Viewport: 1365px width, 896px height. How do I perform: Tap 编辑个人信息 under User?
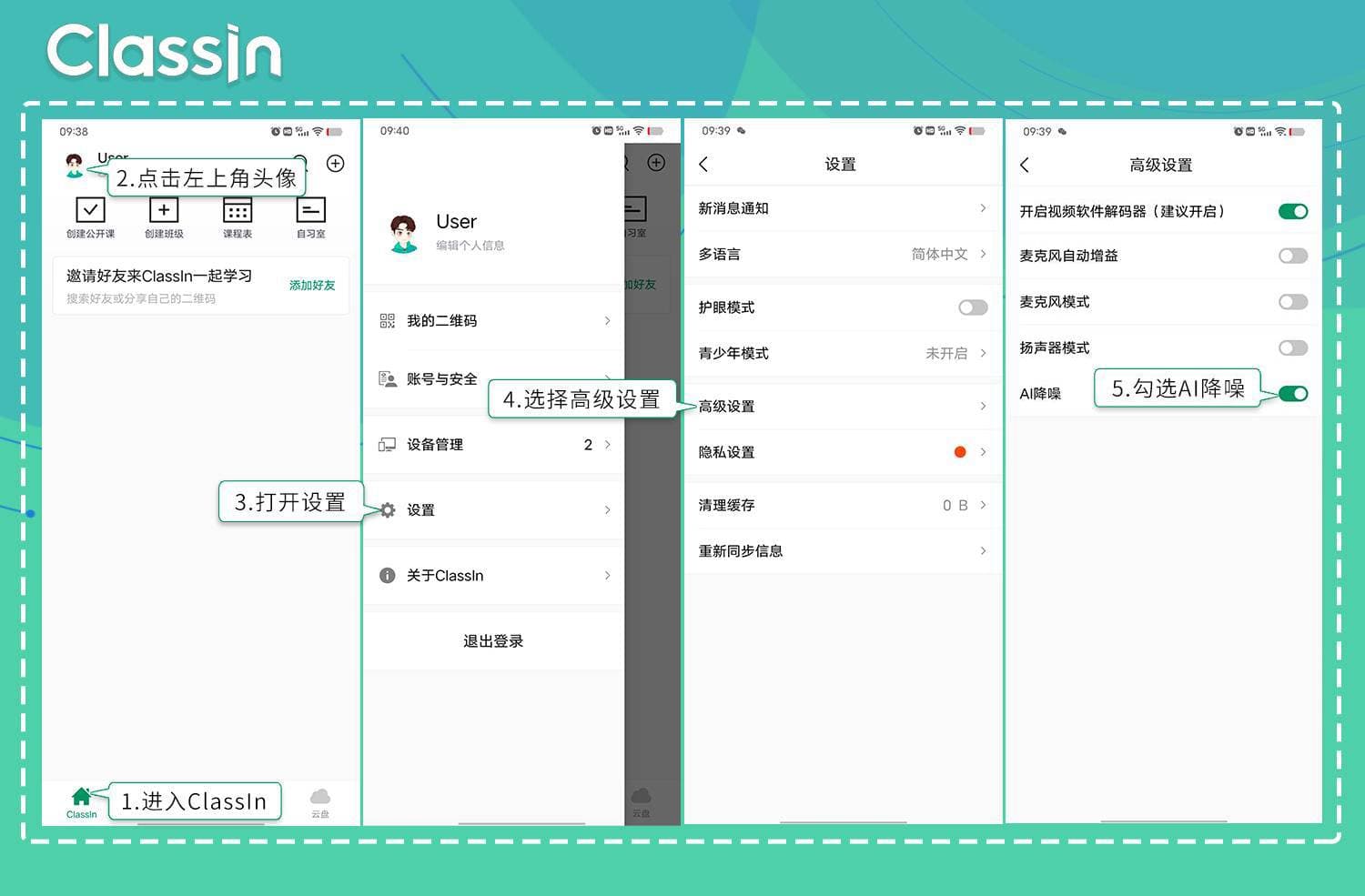pos(470,246)
